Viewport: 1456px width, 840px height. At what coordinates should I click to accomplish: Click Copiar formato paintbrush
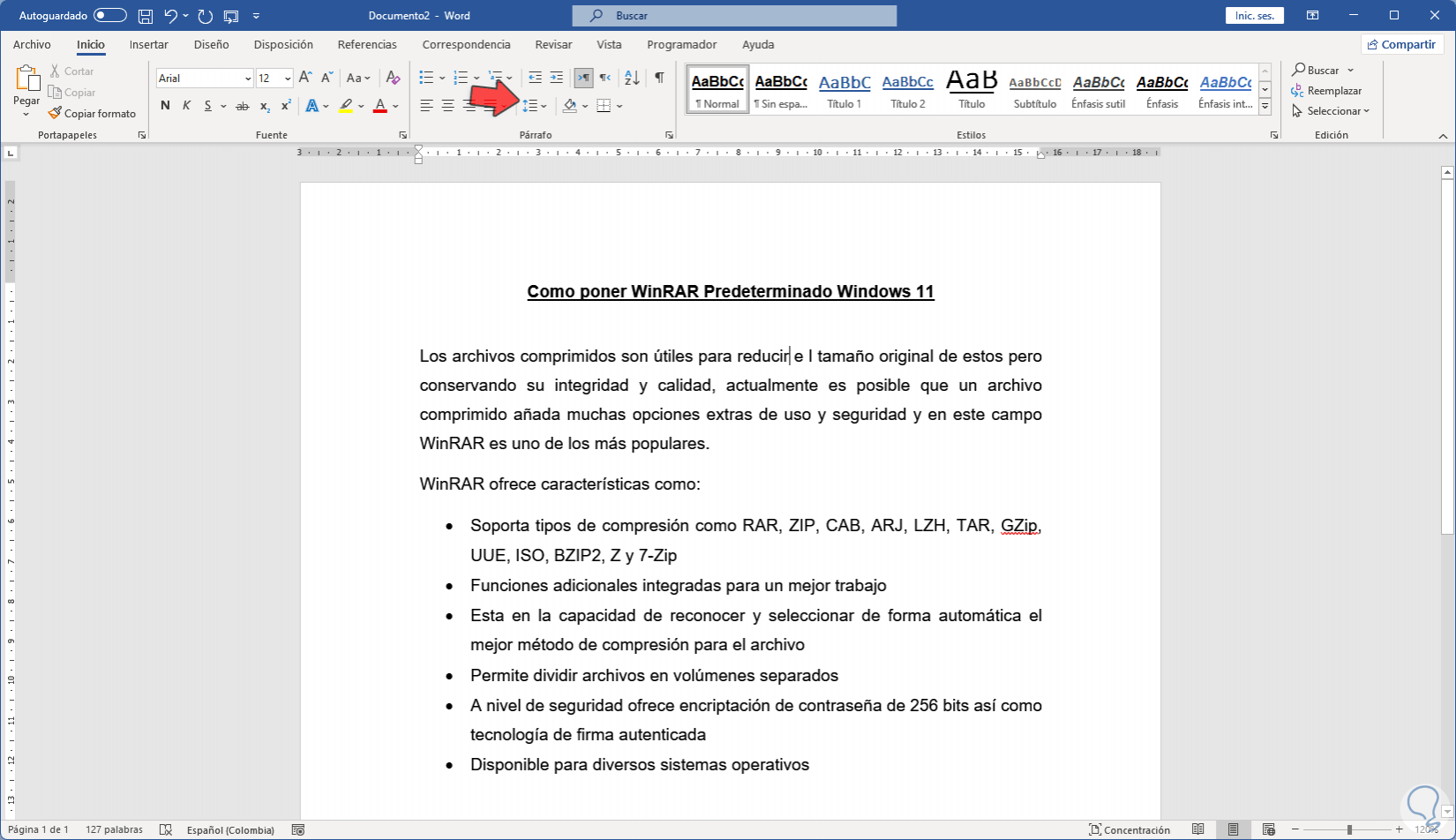pyautogui.click(x=92, y=113)
